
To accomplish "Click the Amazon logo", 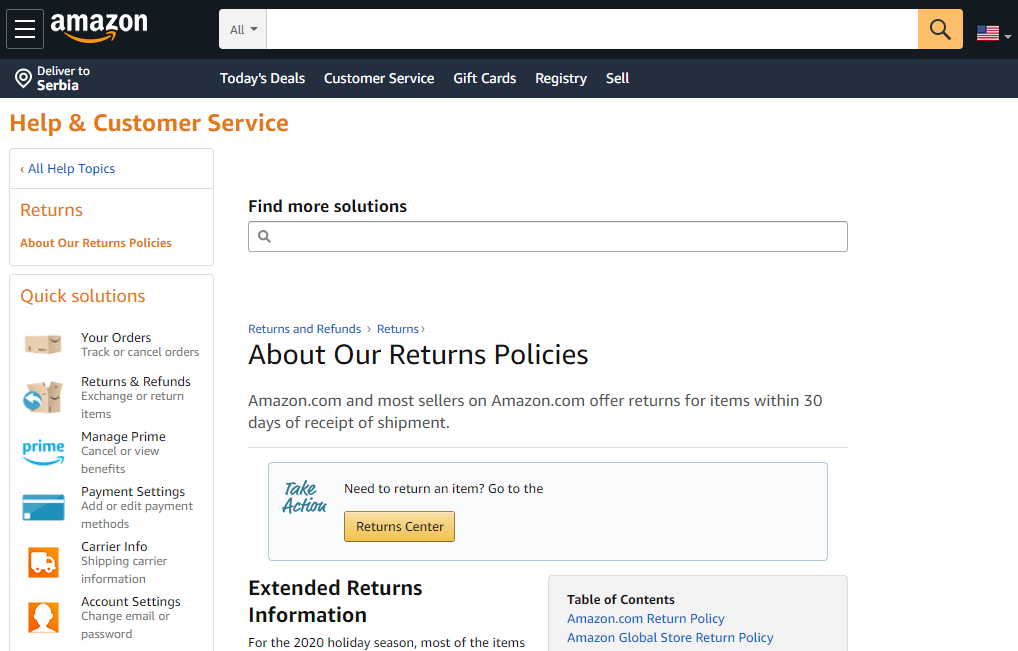I will pos(99,27).
